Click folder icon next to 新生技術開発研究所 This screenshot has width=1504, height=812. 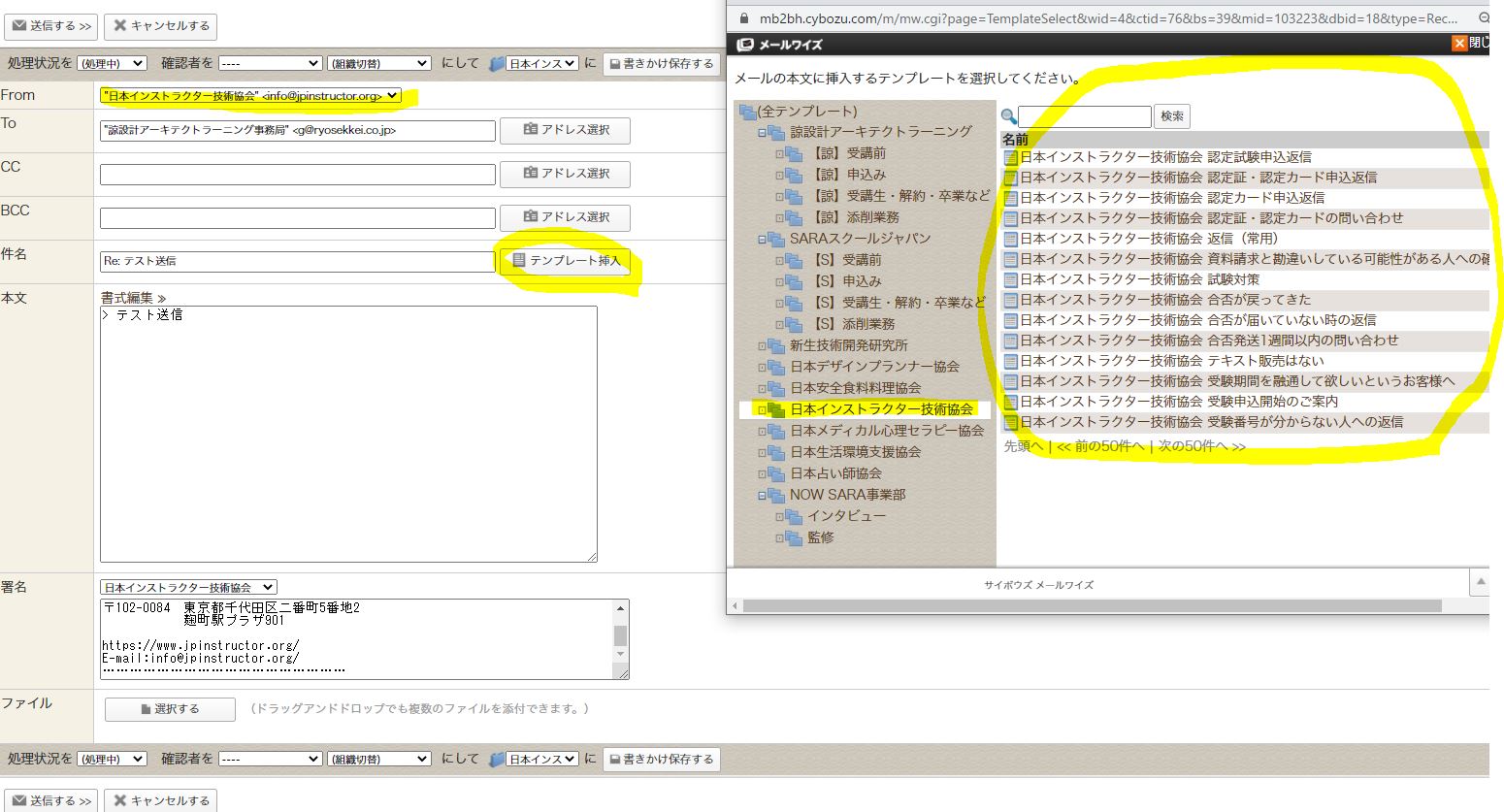click(x=776, y=345)
